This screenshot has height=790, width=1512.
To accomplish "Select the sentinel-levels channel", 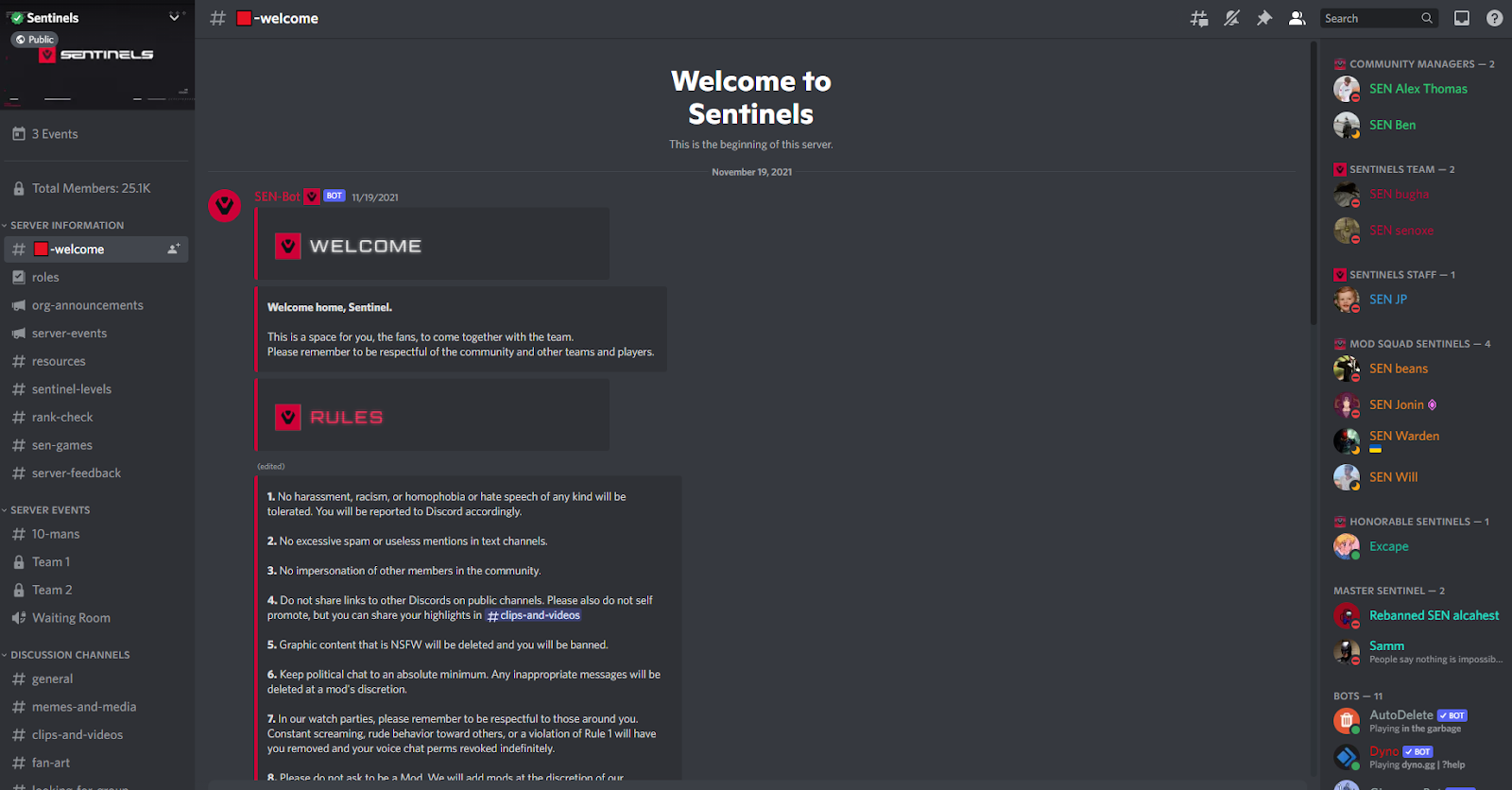I will coord(96,388).
